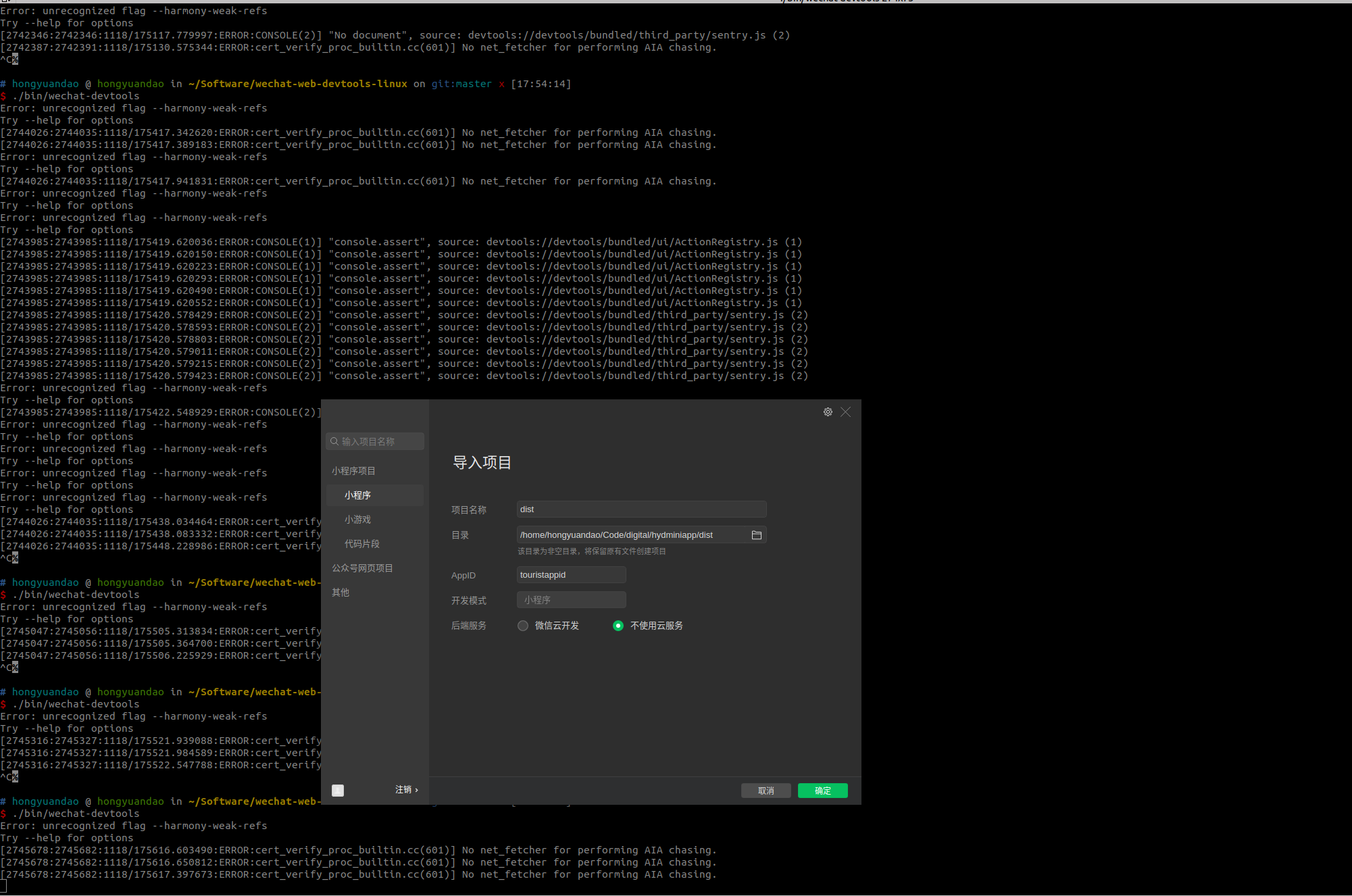Edit the AppID field touristappid
Screen dimensions: 1352x896
[571, 575]
